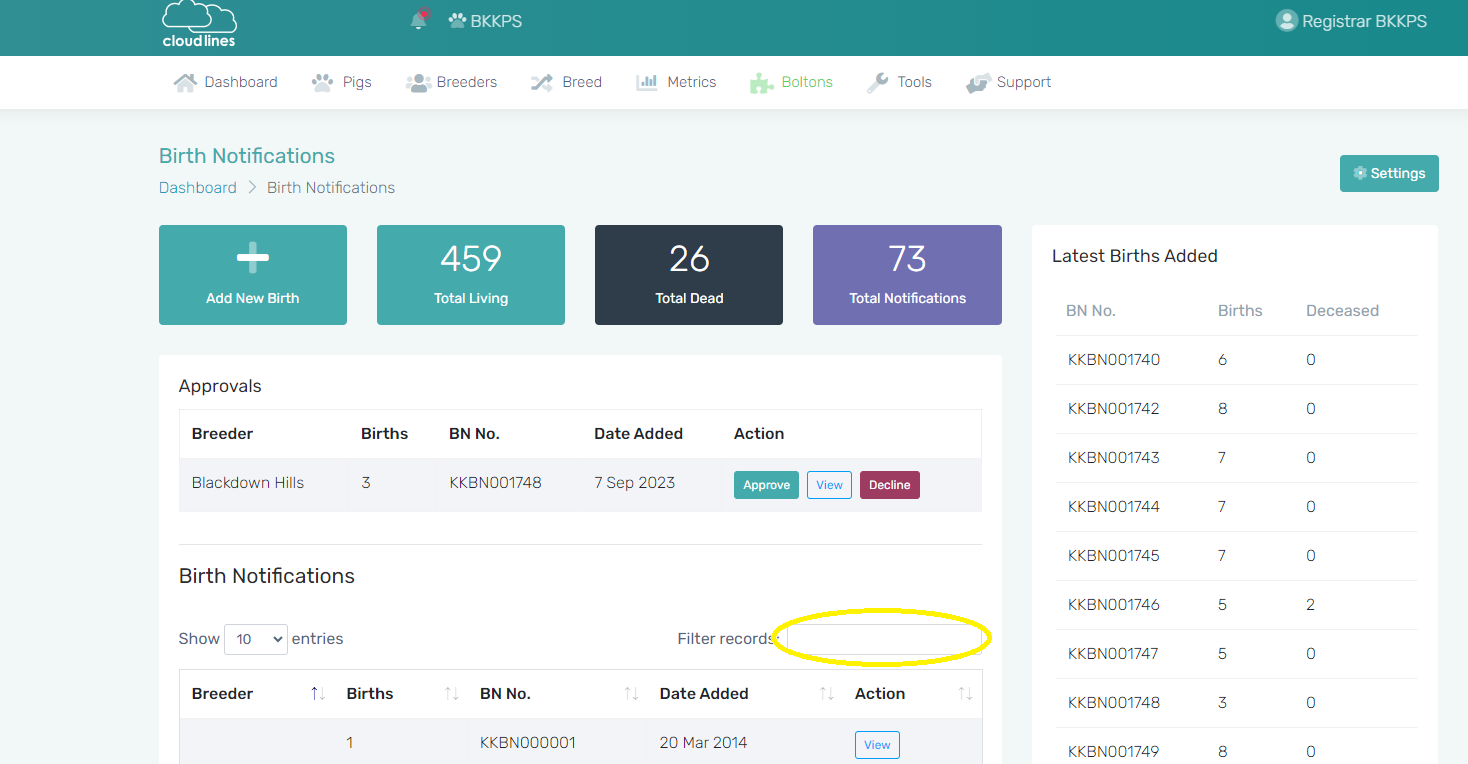1468x764 pixels.
Task: Open the Support menu item
Action: coord(1024,83)
